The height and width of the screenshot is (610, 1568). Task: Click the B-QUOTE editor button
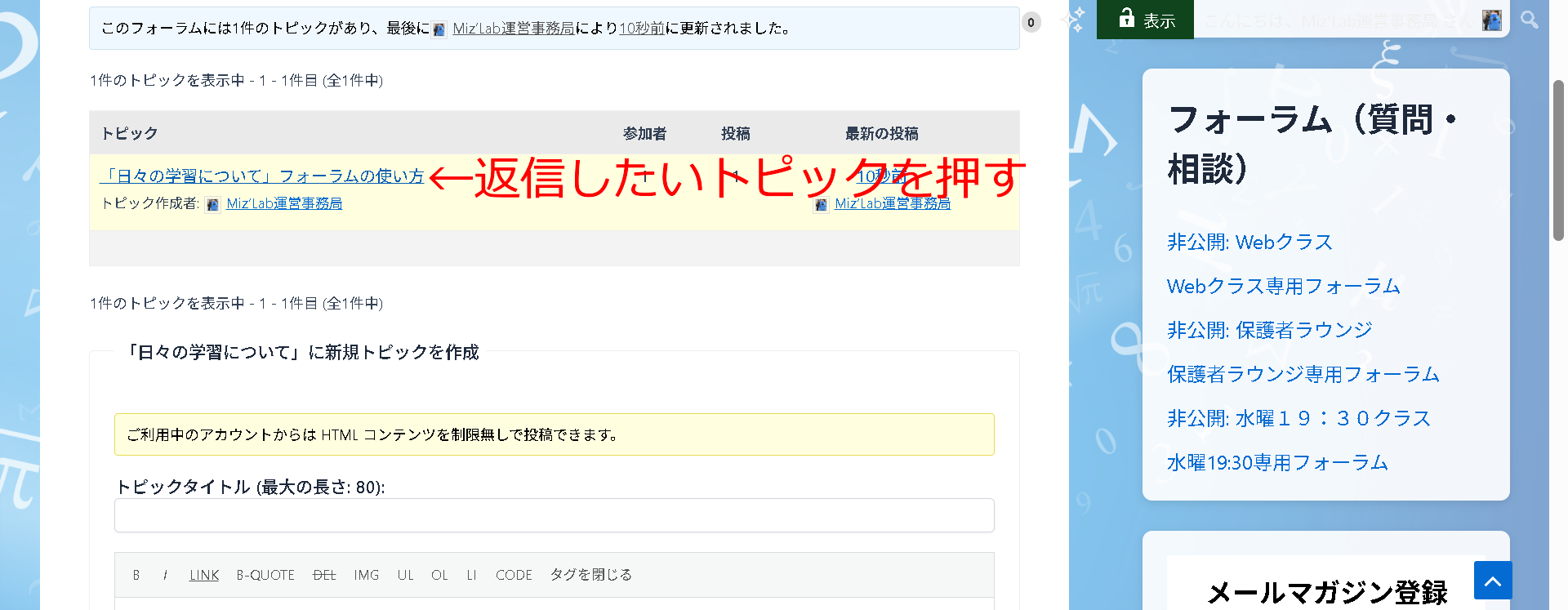[265, 575]
